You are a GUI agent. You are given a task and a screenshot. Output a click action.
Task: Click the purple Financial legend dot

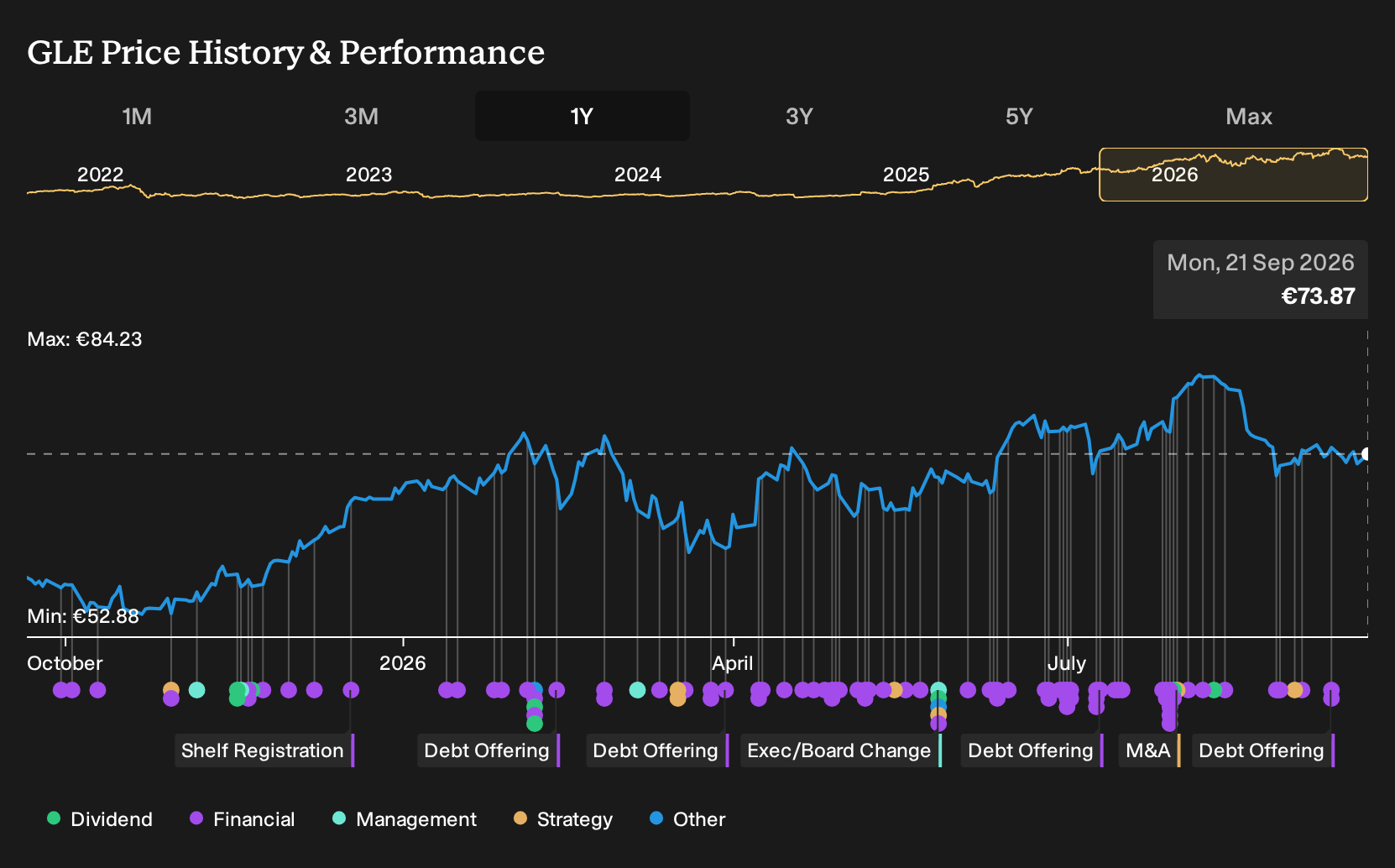tap(196, 818)
